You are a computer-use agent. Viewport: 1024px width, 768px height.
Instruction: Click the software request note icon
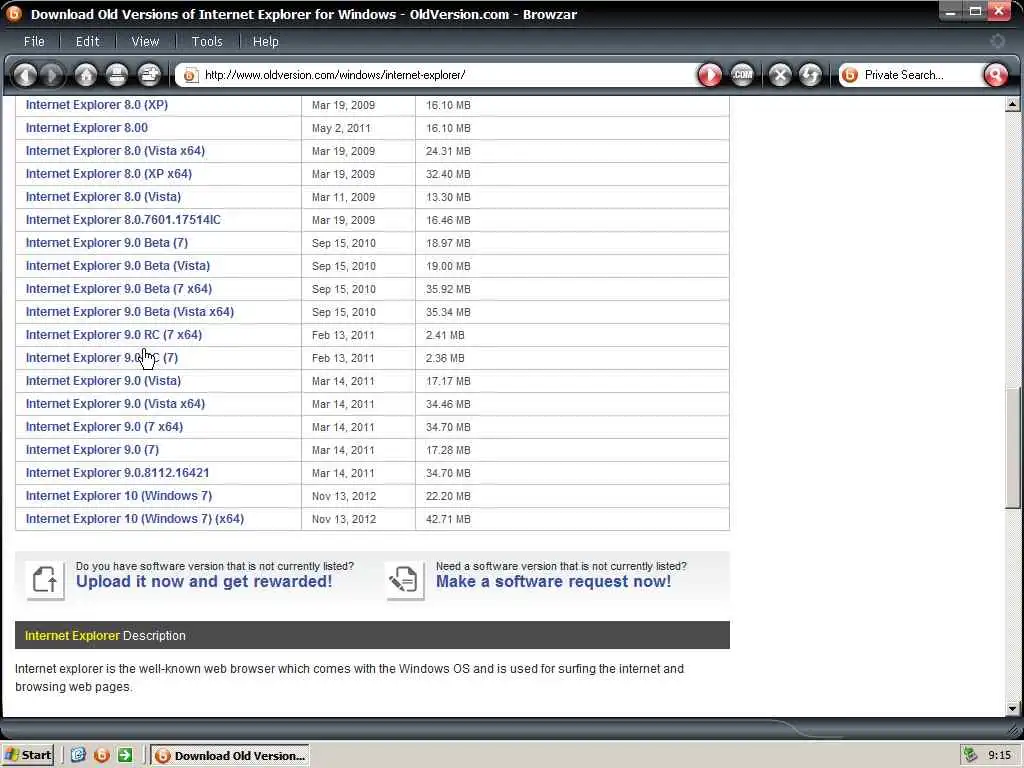[x=404, y=579]
